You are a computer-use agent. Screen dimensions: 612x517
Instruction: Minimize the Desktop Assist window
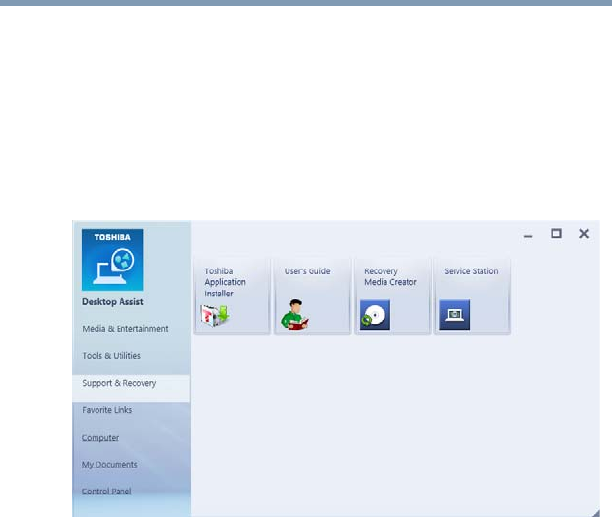pyautogui.click(x=528, y=236)
